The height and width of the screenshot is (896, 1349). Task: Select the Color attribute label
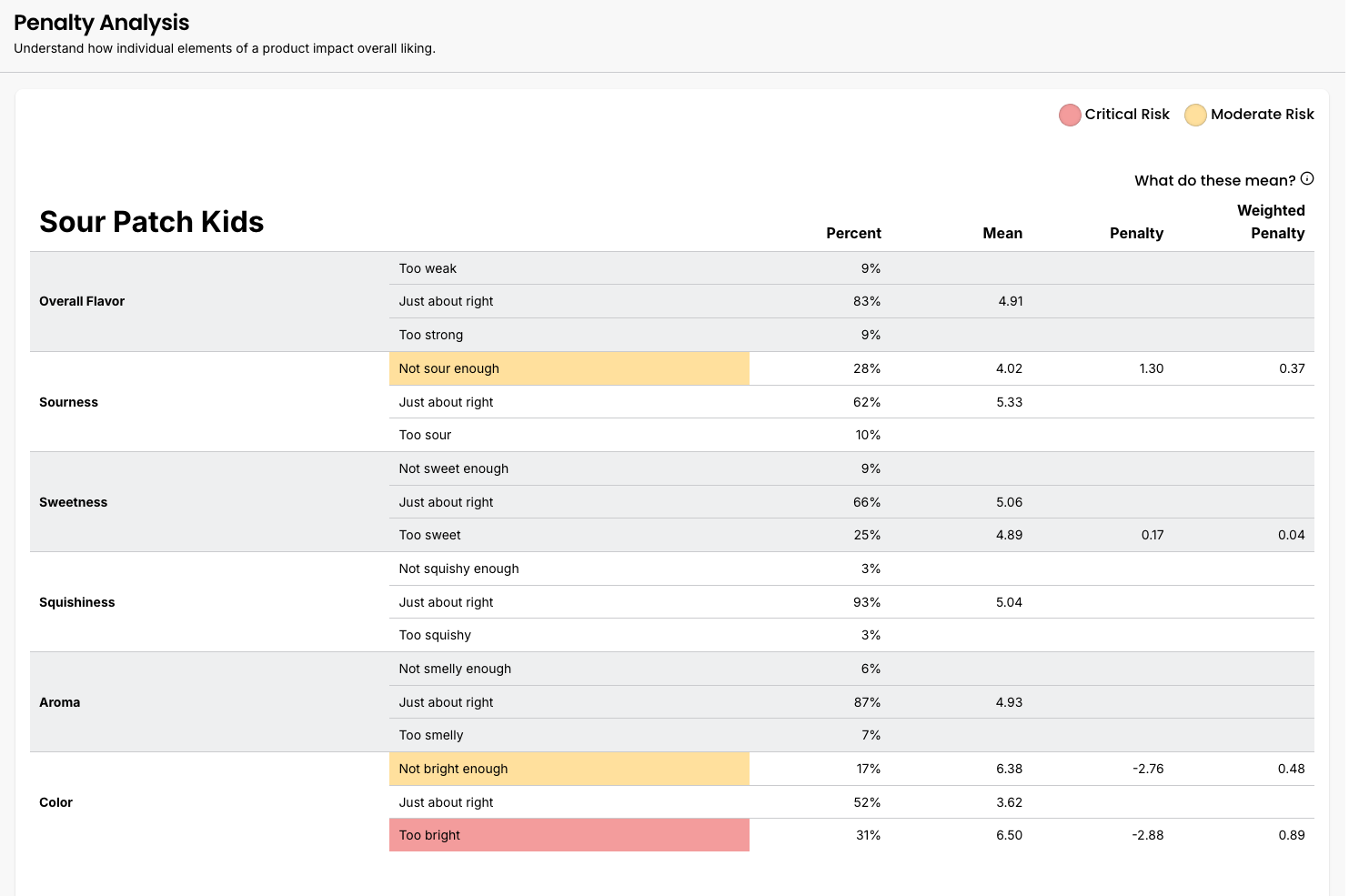(55, 802)
